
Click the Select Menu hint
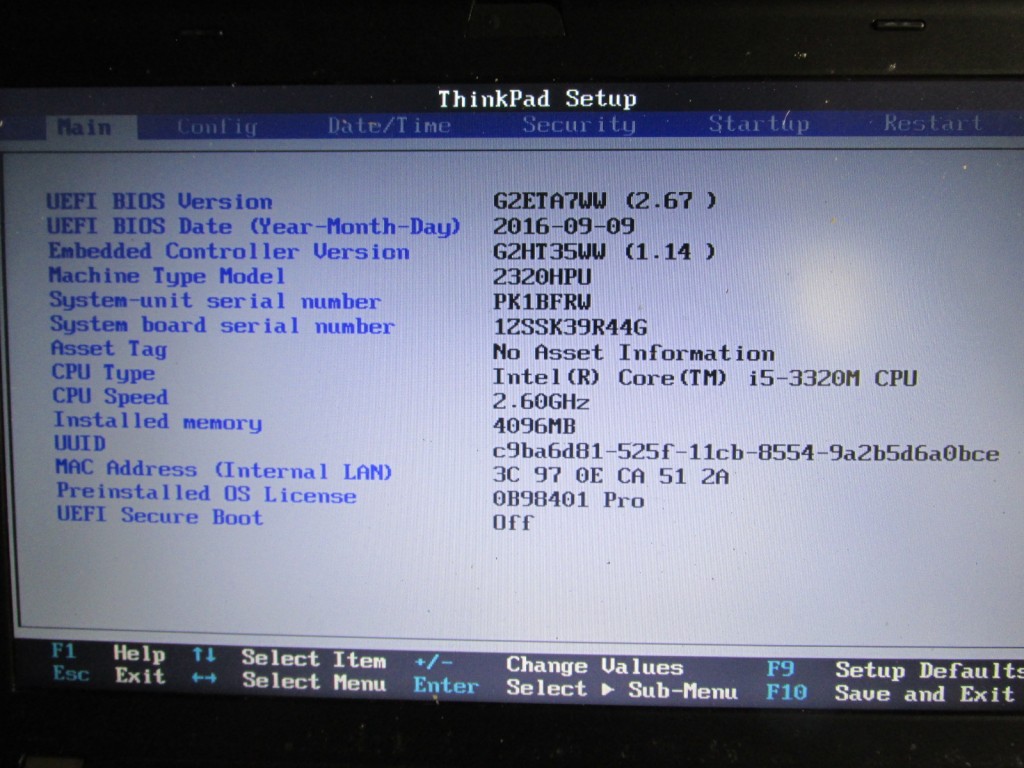point(314,682)
